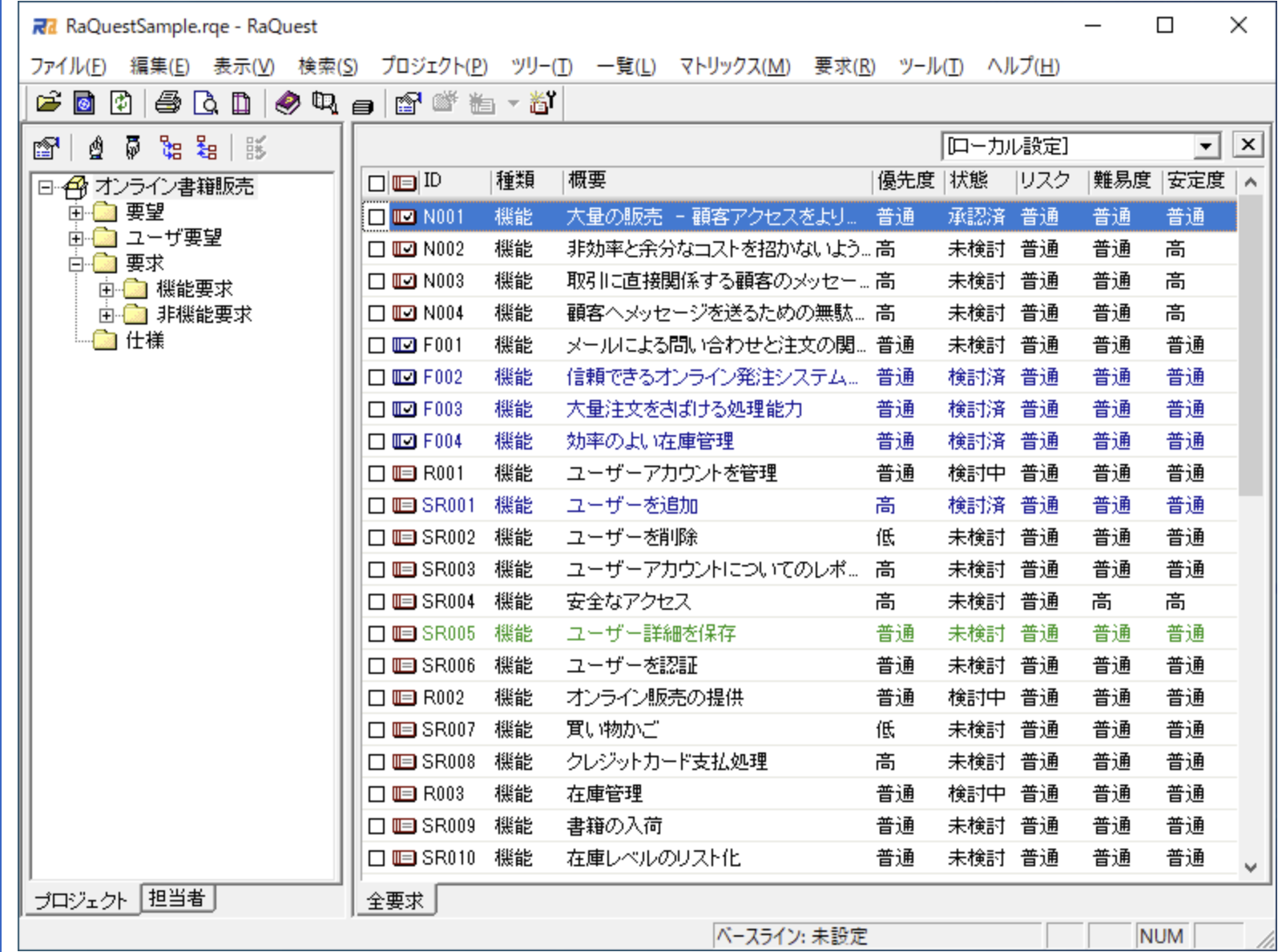Click the expand tree icon in left panel toolbar
This screenshot has width=1278, height=952.
(170, 147)
